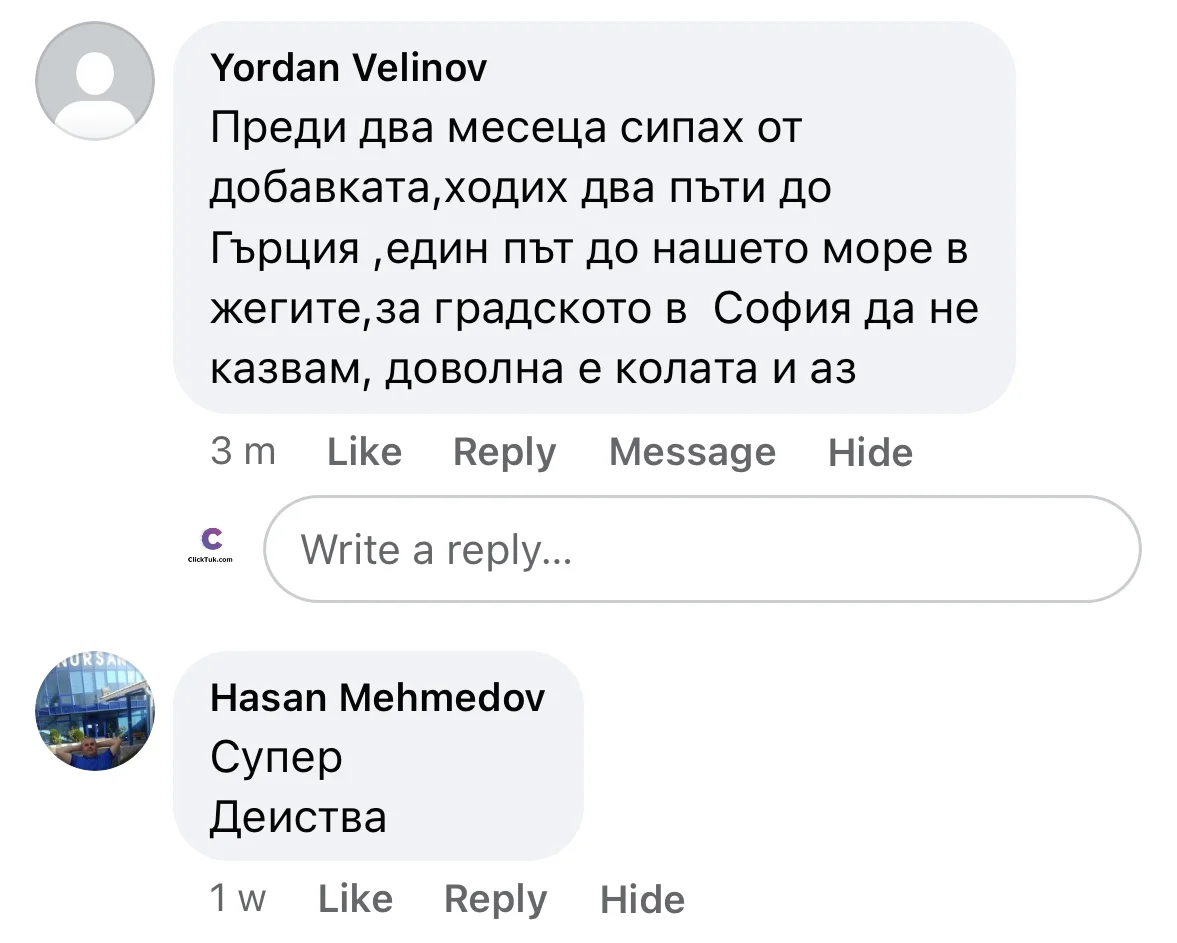Focus the 'Write a reply...' field
Viewport: 1177px width, 943px height.
[700, 549]
